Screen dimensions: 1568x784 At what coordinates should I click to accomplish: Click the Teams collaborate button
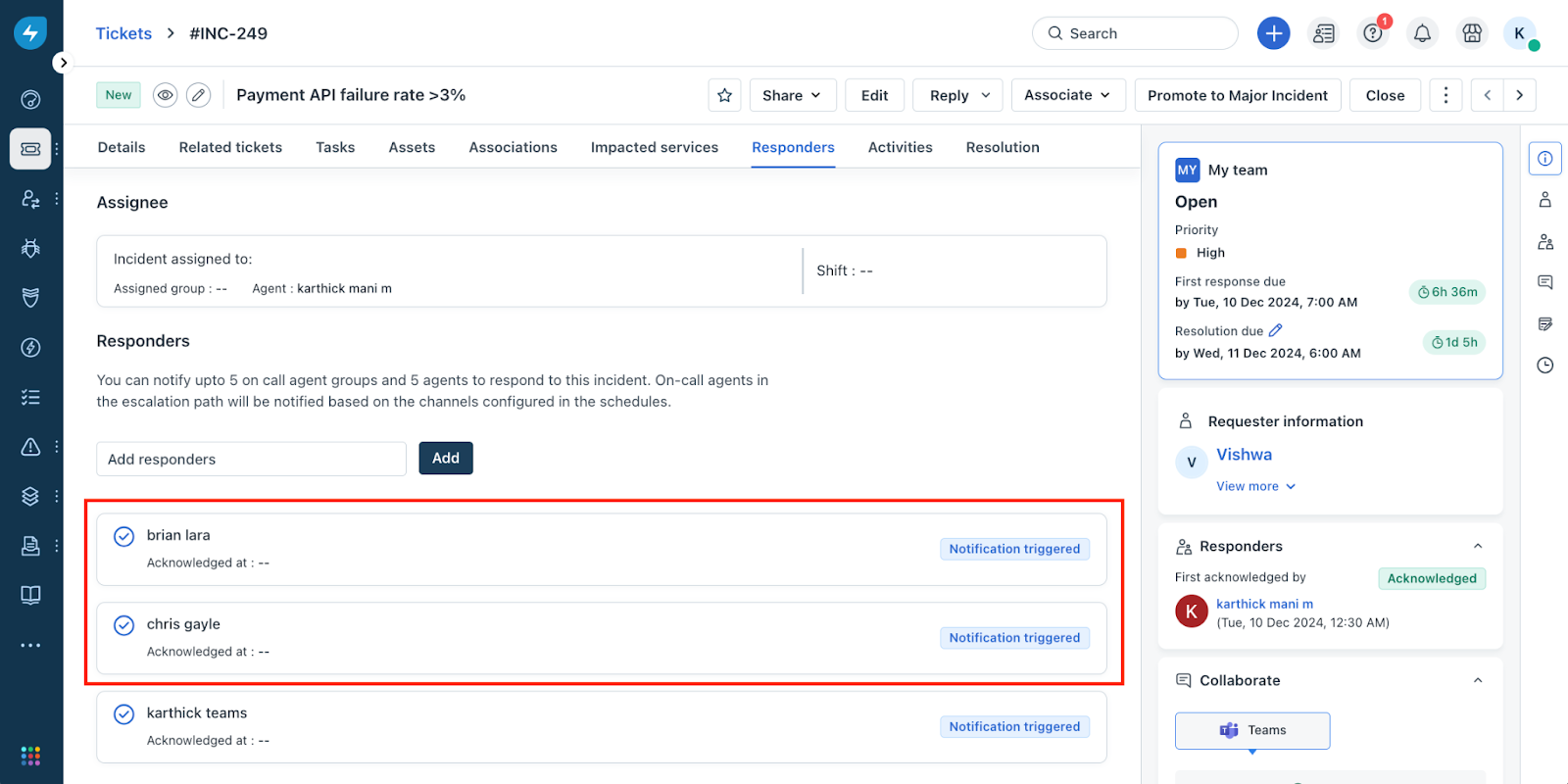(1252, 730)
